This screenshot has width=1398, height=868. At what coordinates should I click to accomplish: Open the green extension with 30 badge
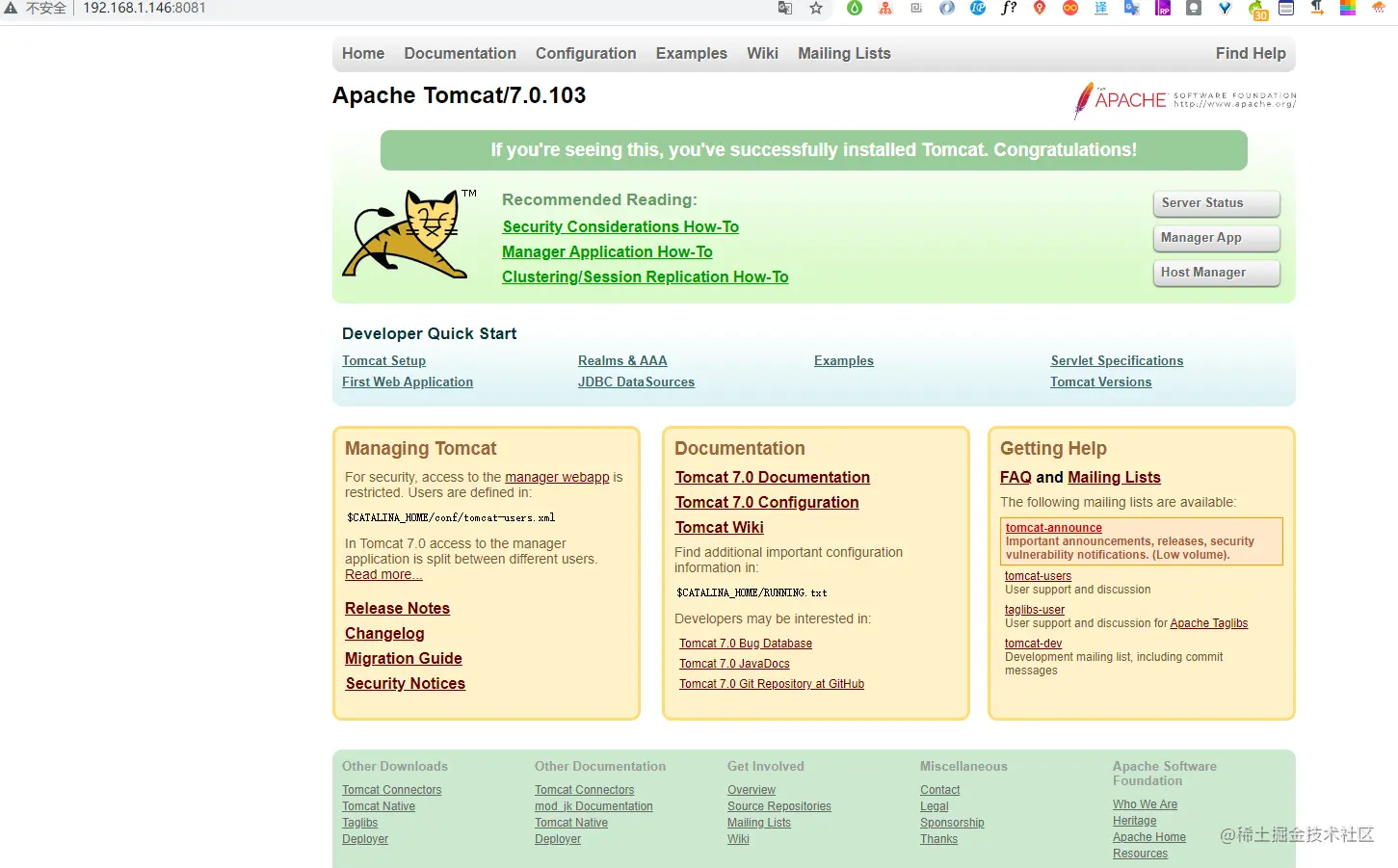1257,10
